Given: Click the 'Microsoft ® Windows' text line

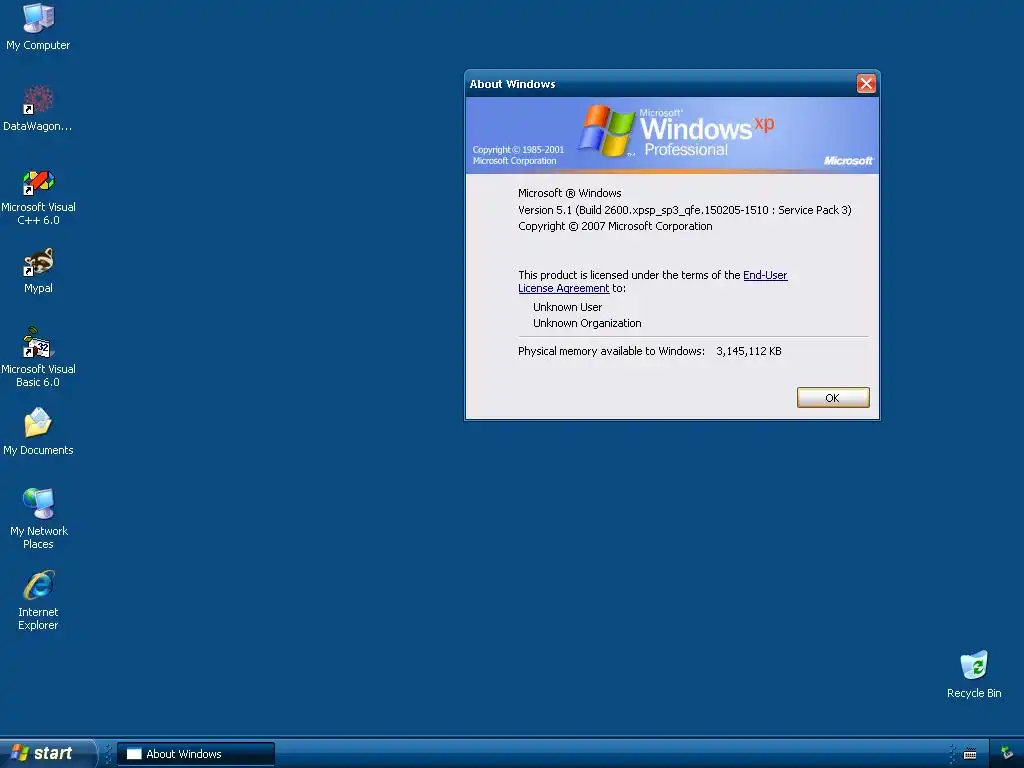Looking at the screenshot, I should click(x=569, y=193).
